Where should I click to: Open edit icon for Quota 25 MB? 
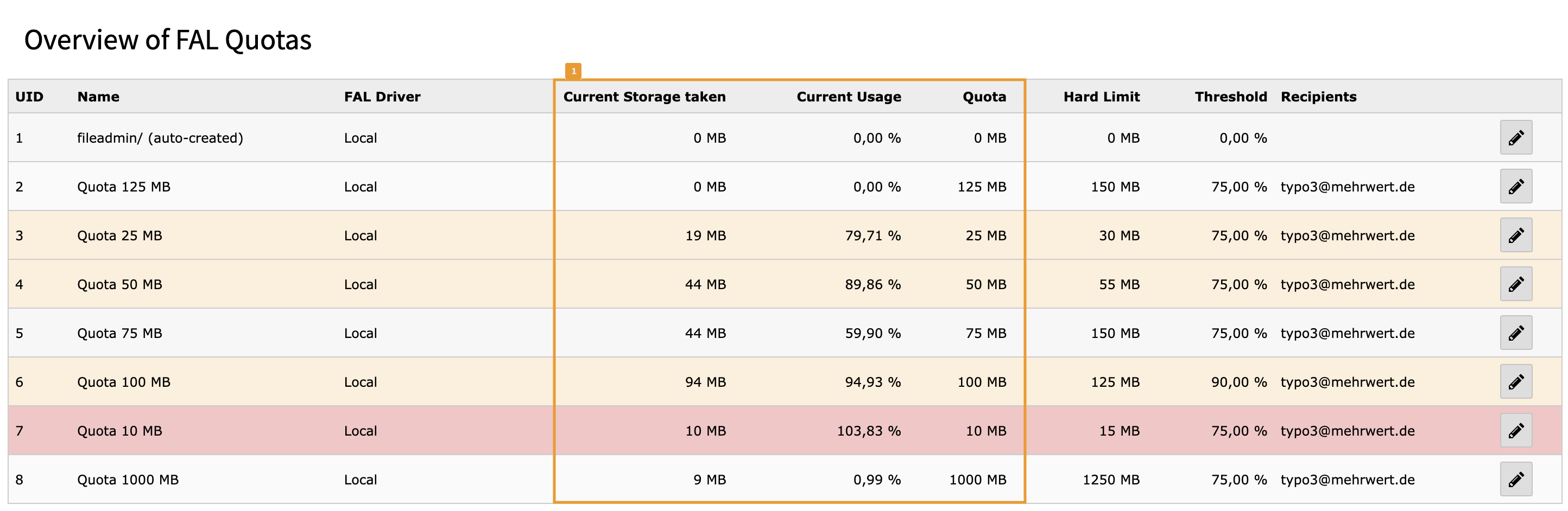(1516, 235)
